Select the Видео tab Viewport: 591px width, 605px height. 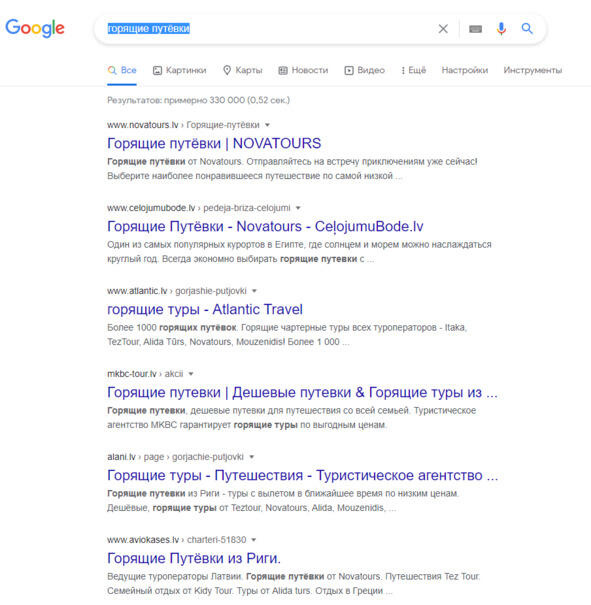coord(365,70)
